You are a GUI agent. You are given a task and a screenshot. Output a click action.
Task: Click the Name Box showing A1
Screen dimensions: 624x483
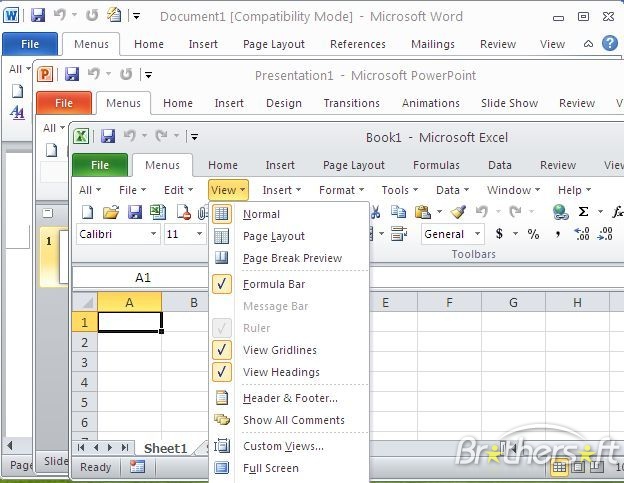[x=141, y=277]
